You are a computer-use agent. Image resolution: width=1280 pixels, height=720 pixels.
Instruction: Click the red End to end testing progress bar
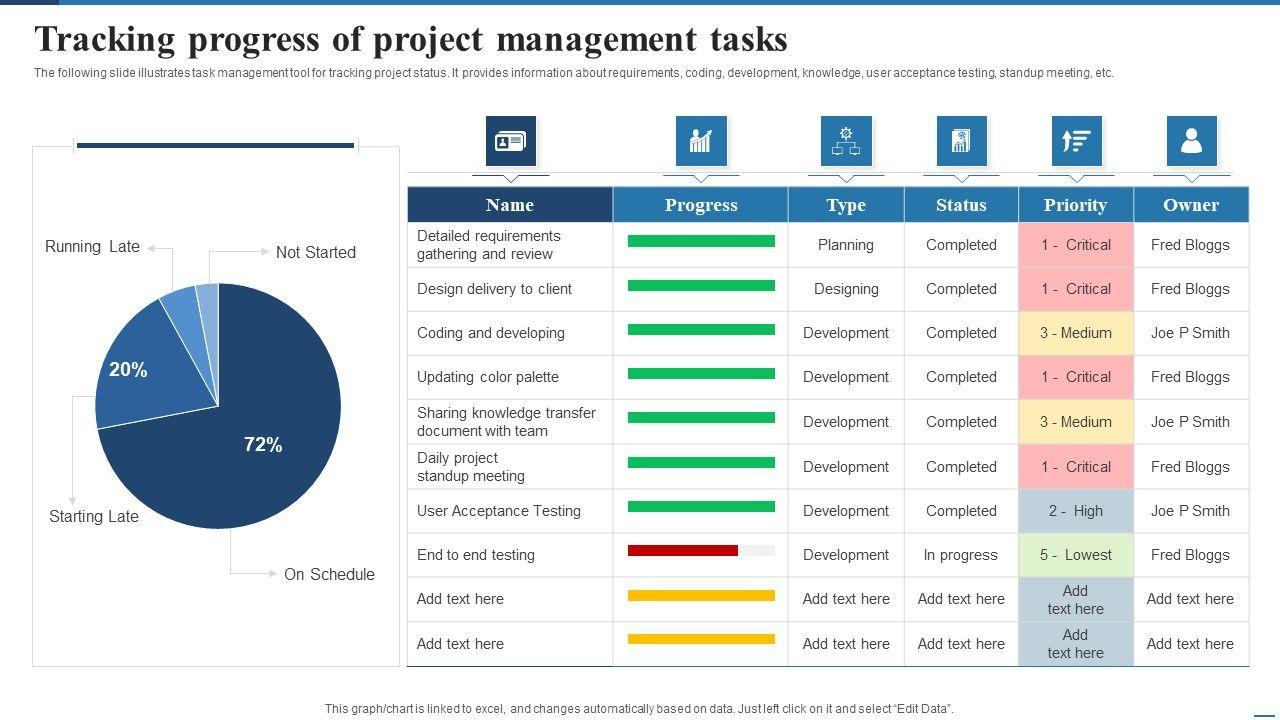point(683,551)
